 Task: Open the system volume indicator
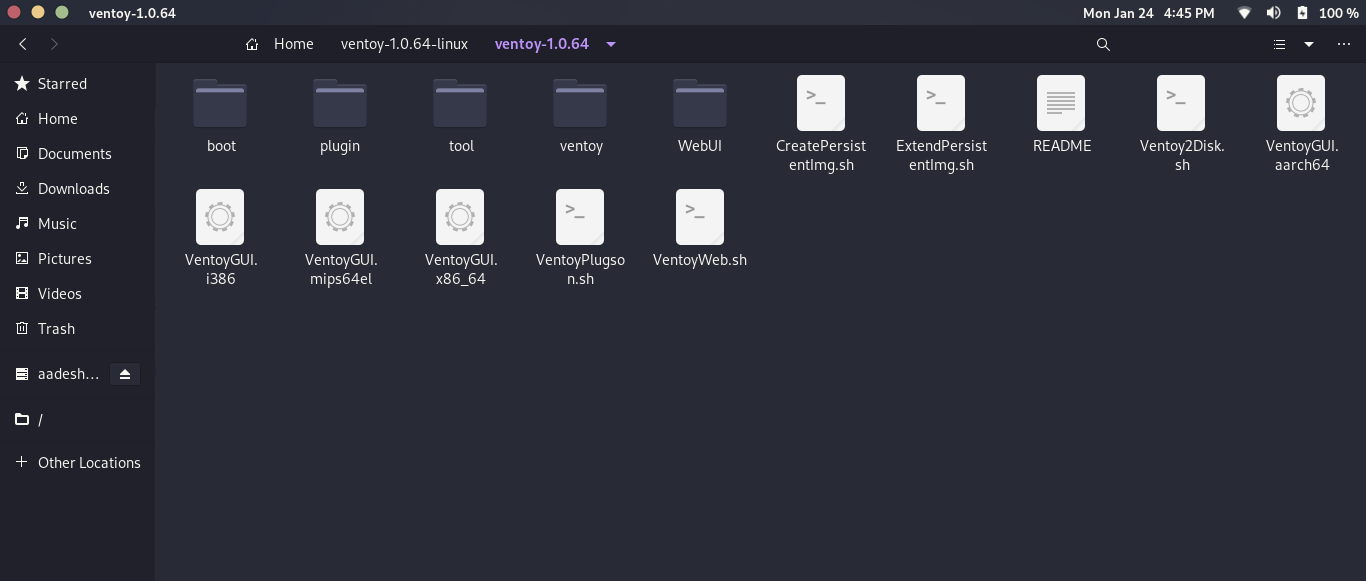click(1273, 13)
